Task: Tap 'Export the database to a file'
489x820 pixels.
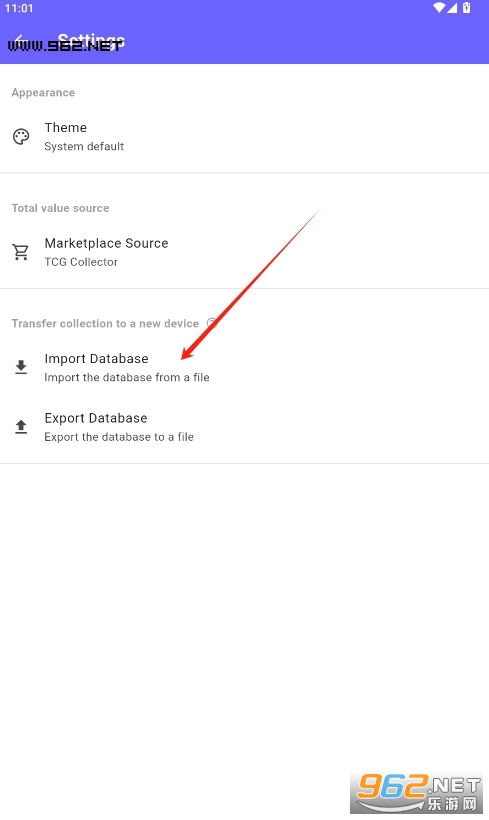Action: pos(119,437)
